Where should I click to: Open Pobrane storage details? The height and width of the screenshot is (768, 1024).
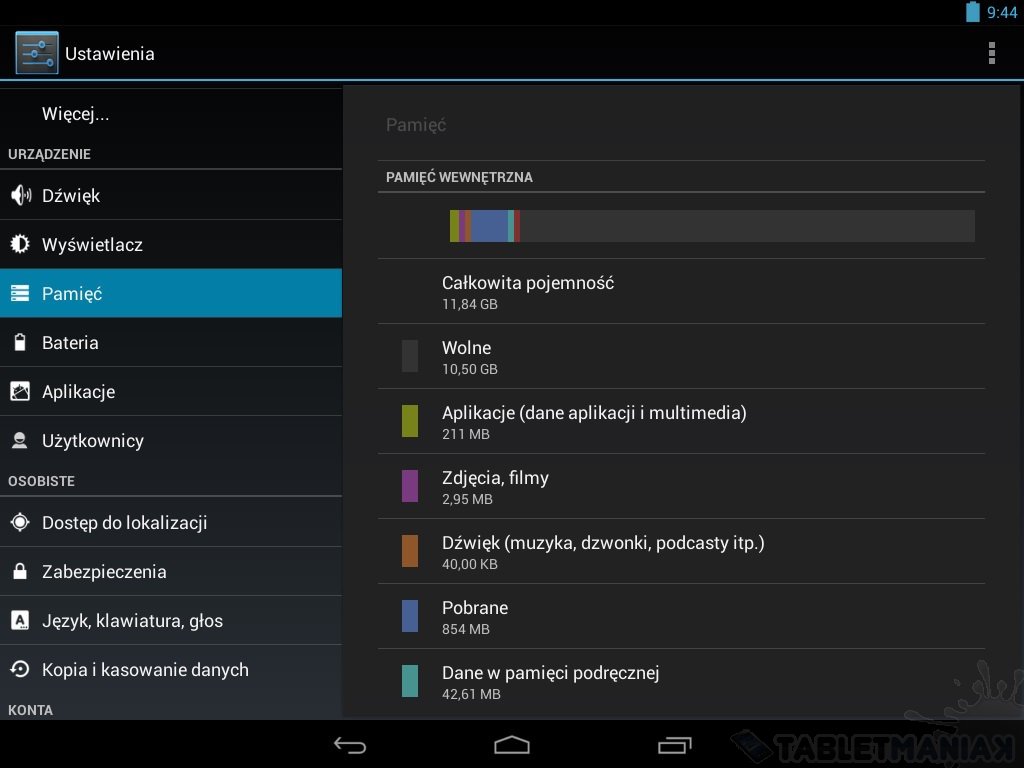click(681, 616)
